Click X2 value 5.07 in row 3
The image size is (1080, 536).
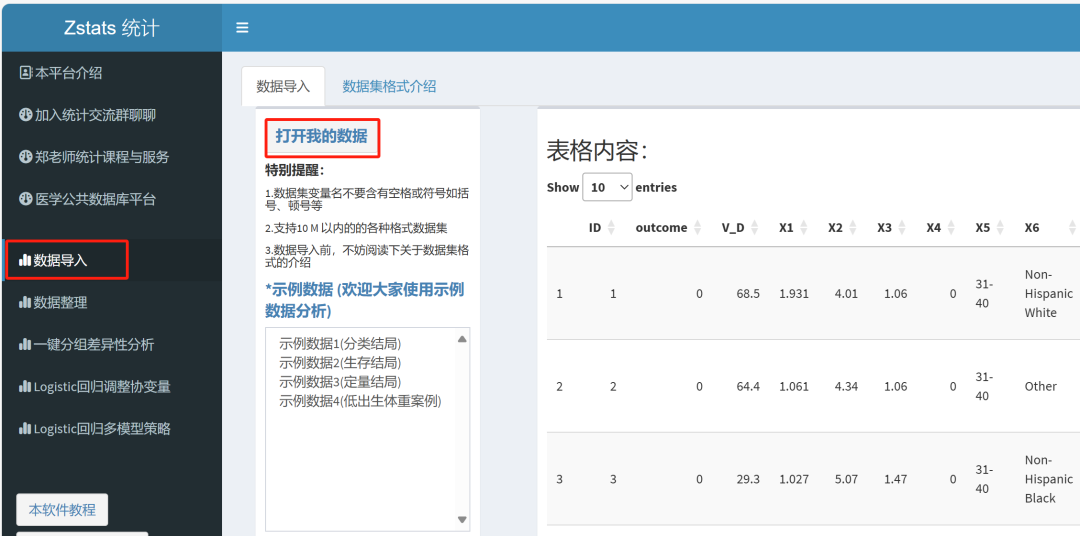tap(845, 479)
